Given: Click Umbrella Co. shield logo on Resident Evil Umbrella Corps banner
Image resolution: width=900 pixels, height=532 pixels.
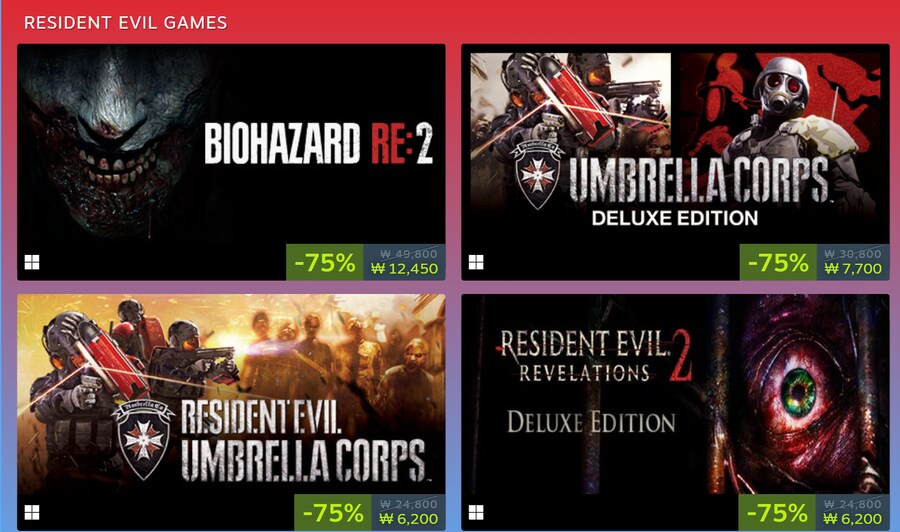Looking at the screenshot, I should (x=143, y=440).
